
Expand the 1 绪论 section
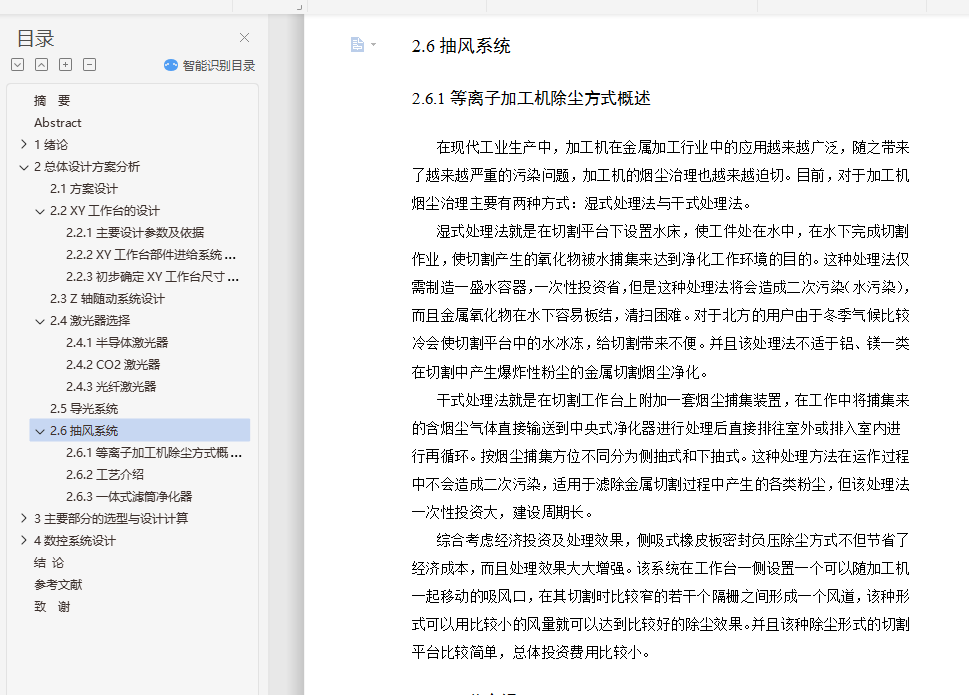[x=23, y=145]
